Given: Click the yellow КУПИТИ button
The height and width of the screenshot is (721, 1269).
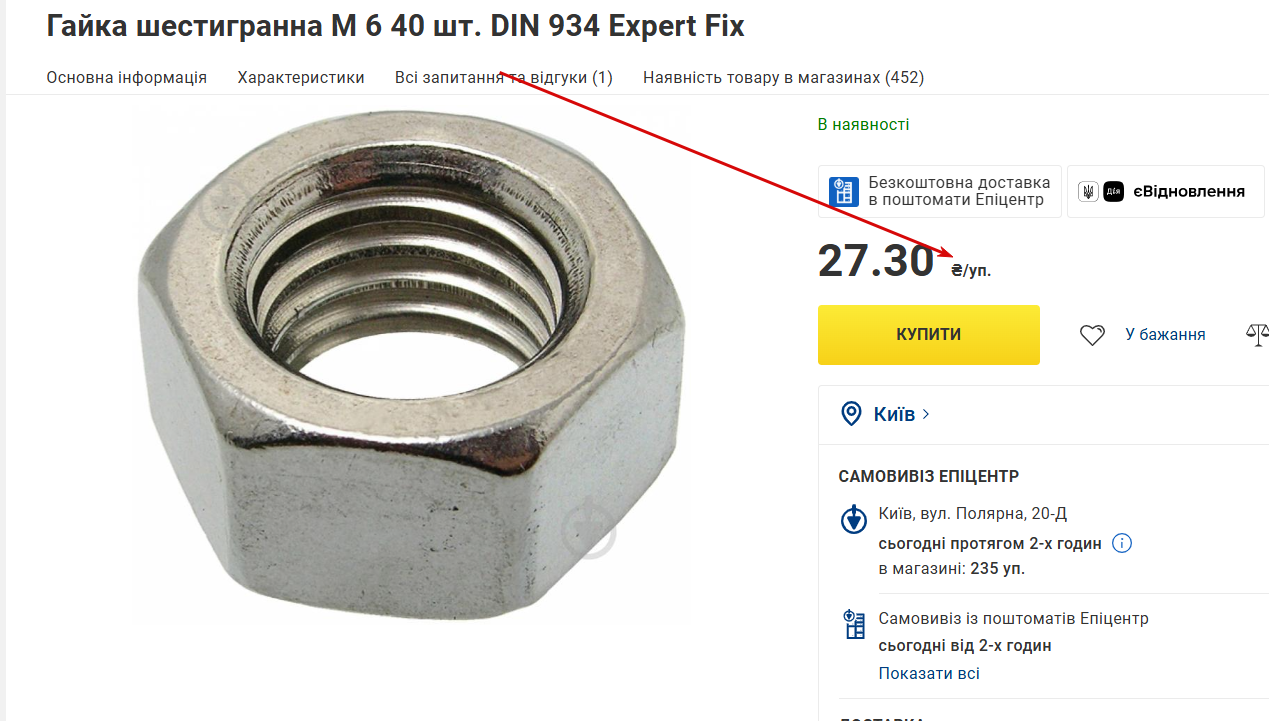Looking at the screenshot, I should tap(929, 335).
